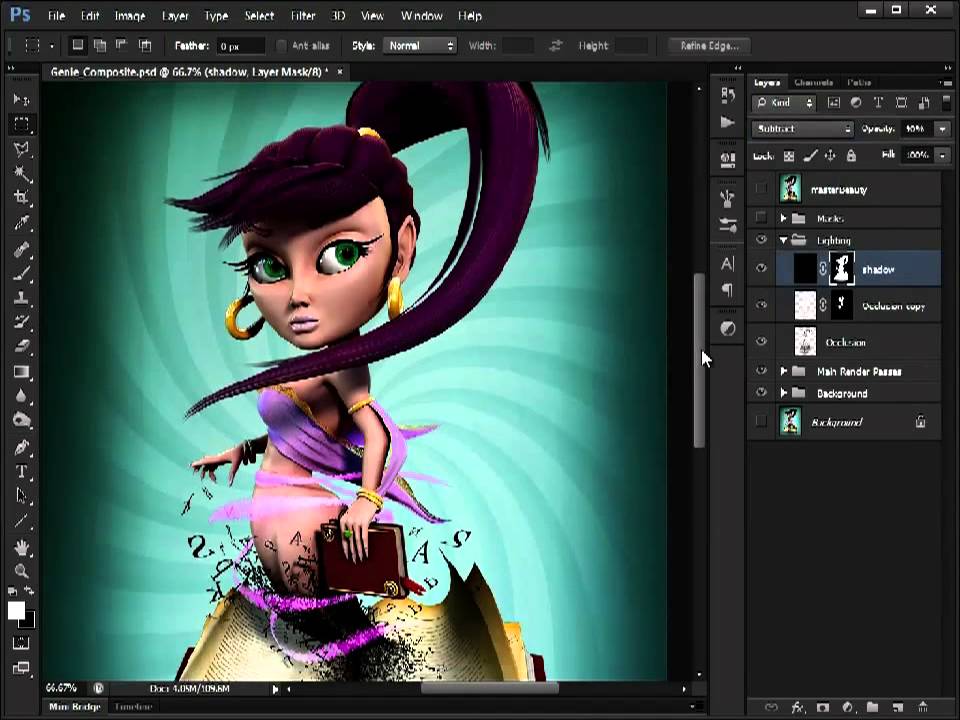
Task: Open the Layer menu
Action: [x=175, y=16]
